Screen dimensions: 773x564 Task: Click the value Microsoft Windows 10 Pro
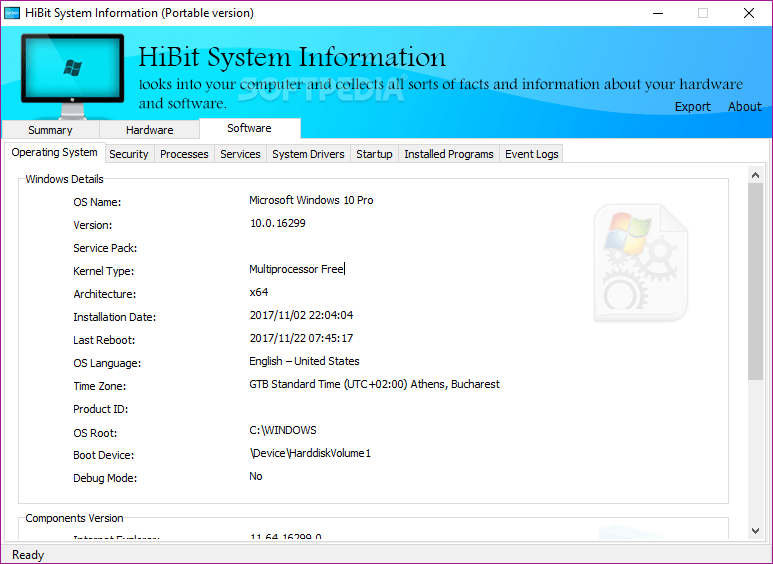311,200
